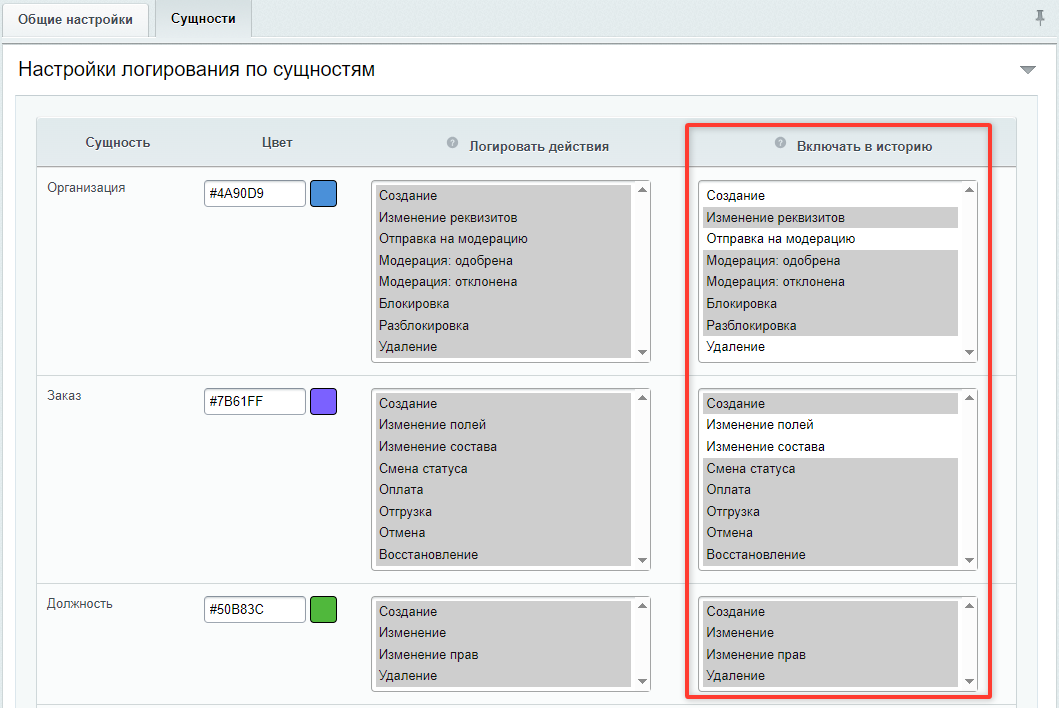Open the purple color swatch for Заказ
1059x708 pixels.
[324, 402]
